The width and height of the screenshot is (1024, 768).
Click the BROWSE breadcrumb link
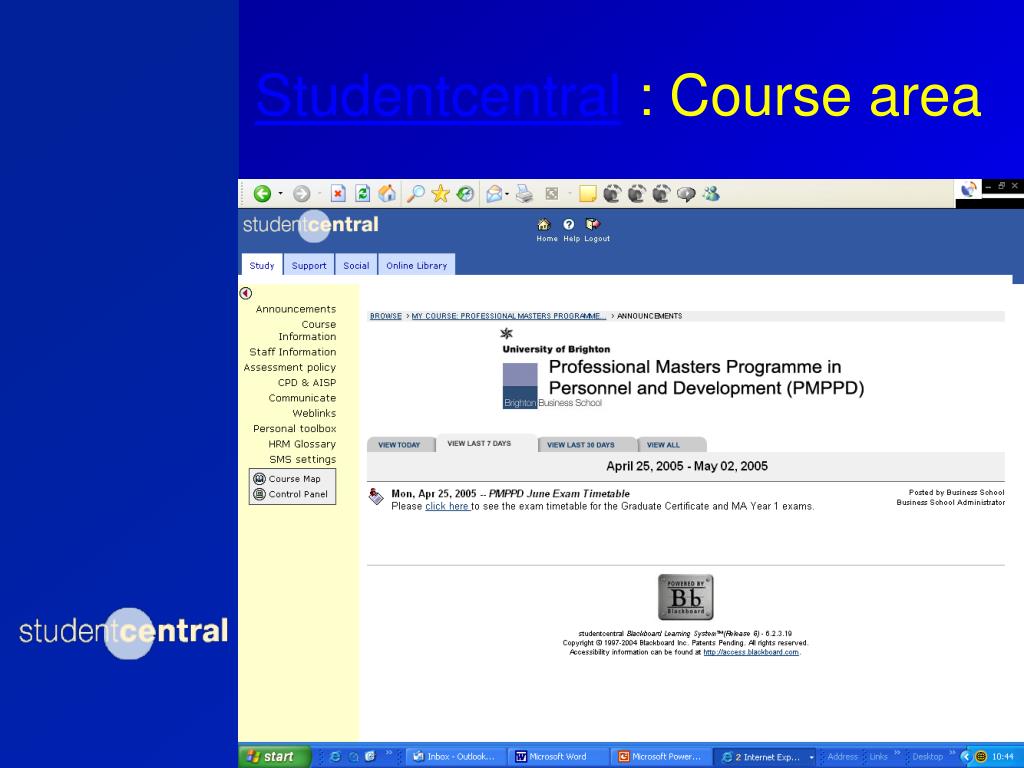[x=386, y=316]
